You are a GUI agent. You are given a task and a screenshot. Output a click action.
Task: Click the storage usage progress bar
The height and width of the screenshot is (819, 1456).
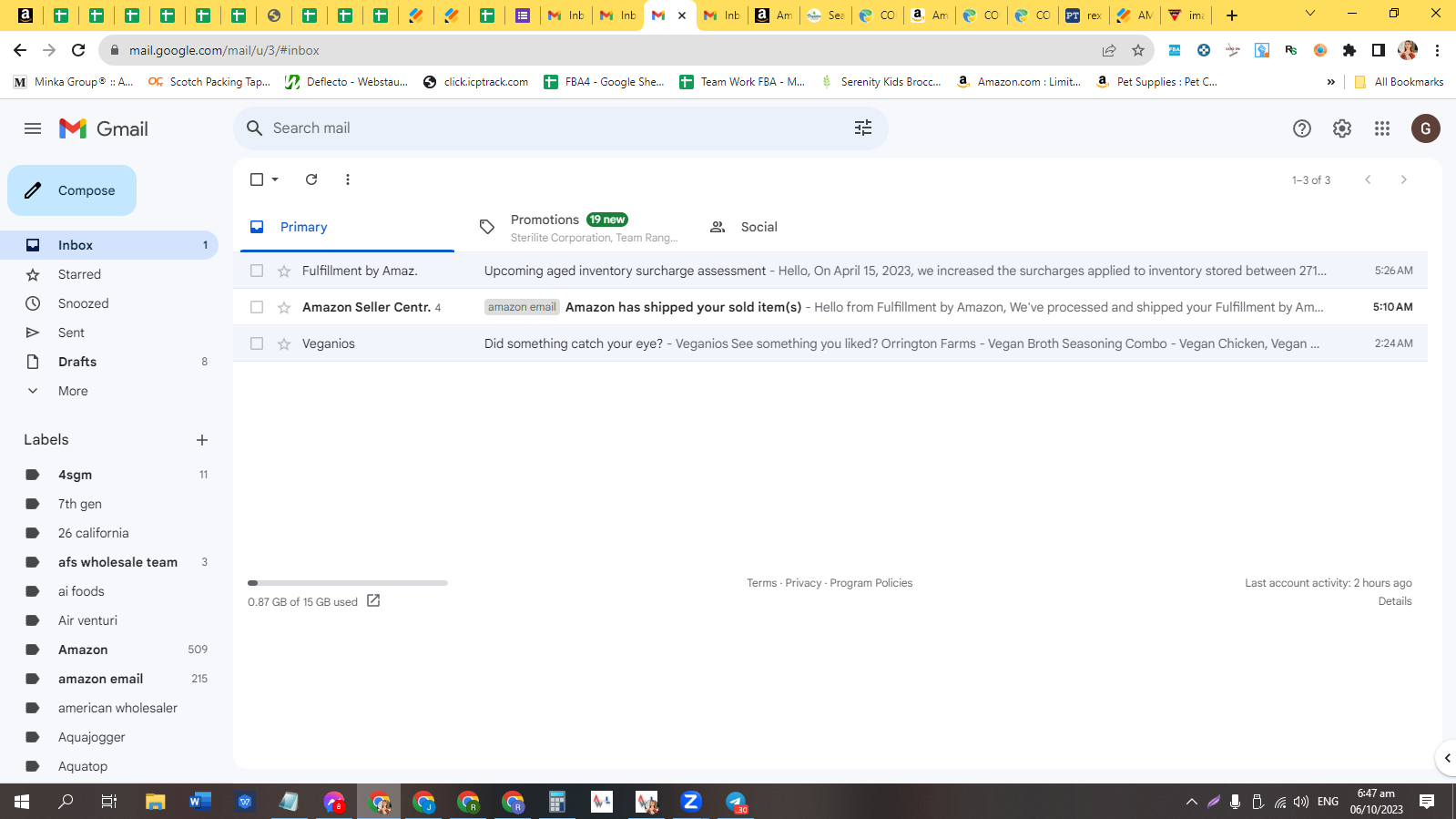(348, 583)
